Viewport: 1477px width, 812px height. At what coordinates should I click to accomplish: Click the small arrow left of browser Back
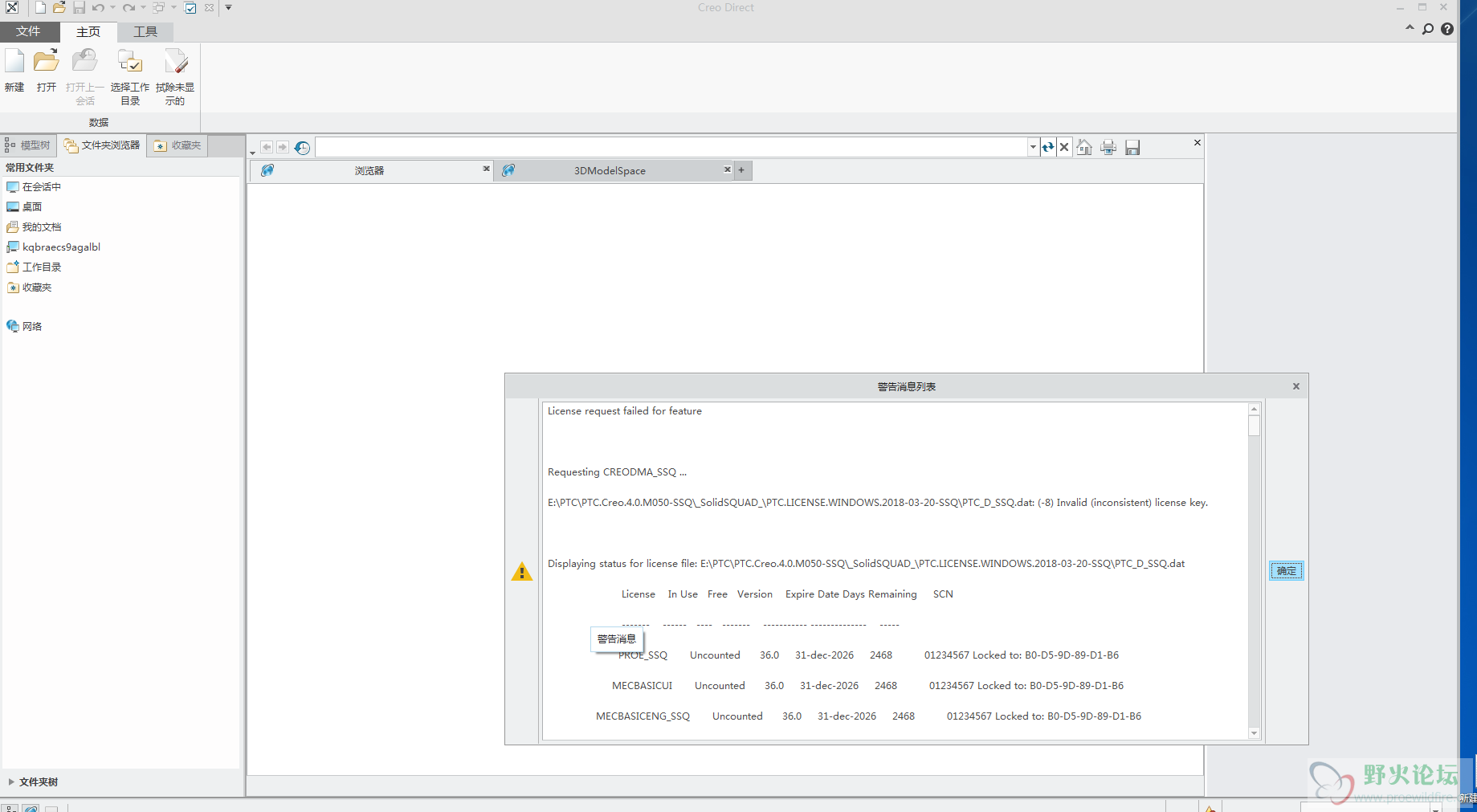click(x=252, y=153)
